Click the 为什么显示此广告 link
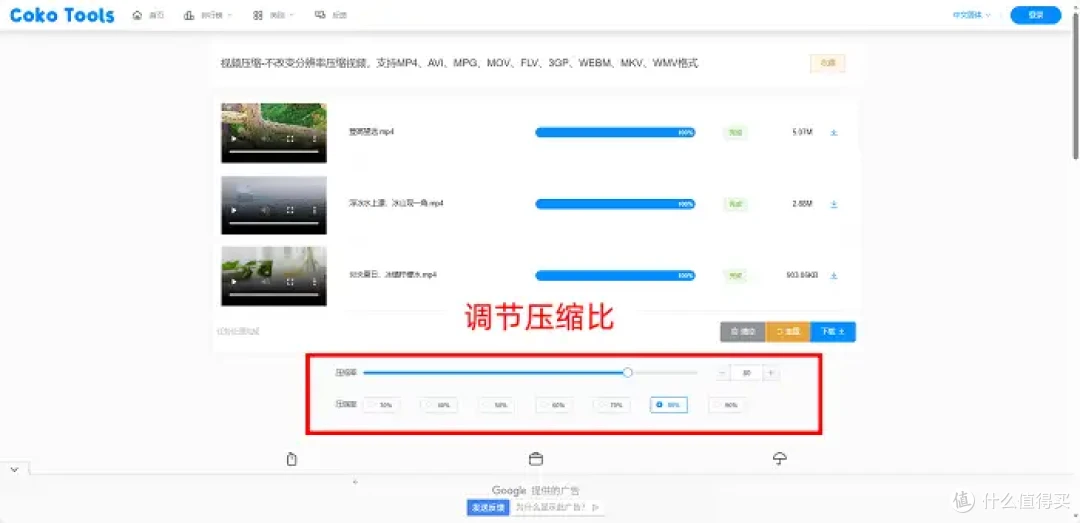Screen dimensions: 1080x523 [557, 507]
